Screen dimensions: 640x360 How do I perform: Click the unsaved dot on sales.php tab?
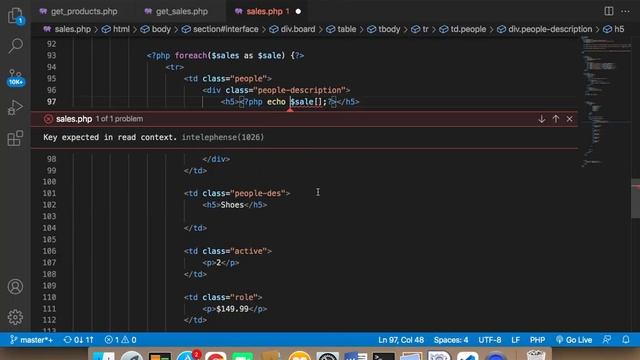(x=298, y=11)
